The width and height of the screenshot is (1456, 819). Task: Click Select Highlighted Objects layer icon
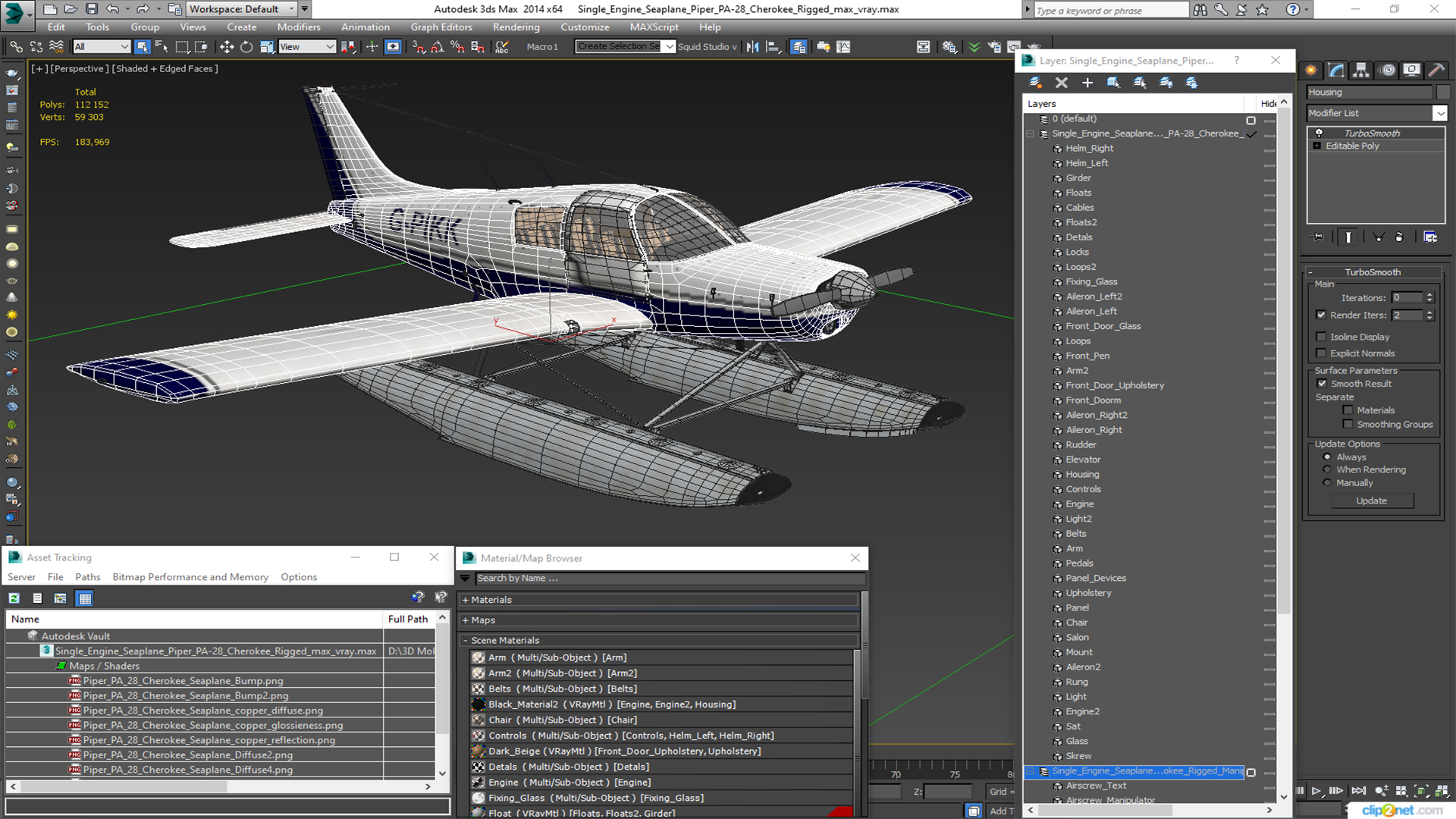pos(1113,83)
